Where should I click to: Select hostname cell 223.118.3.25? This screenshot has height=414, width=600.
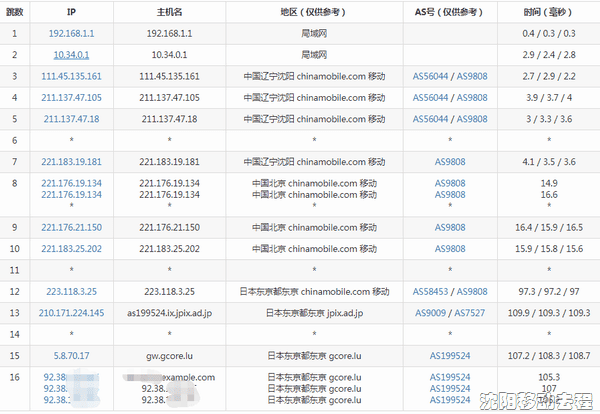point(169,292)
